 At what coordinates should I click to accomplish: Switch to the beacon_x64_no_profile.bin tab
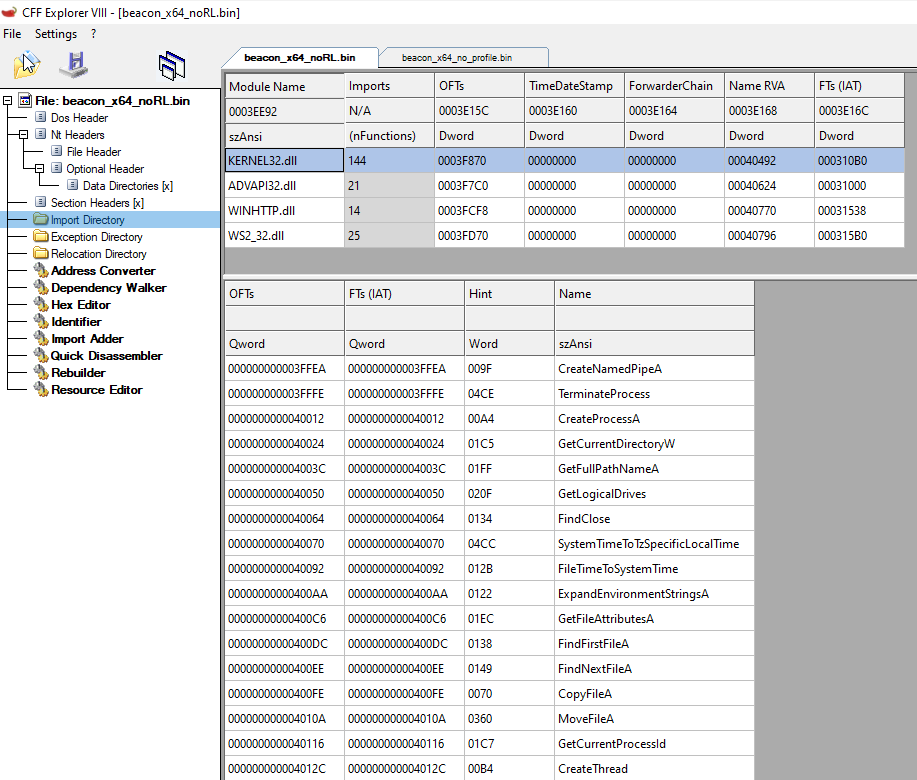click(457, 57)
